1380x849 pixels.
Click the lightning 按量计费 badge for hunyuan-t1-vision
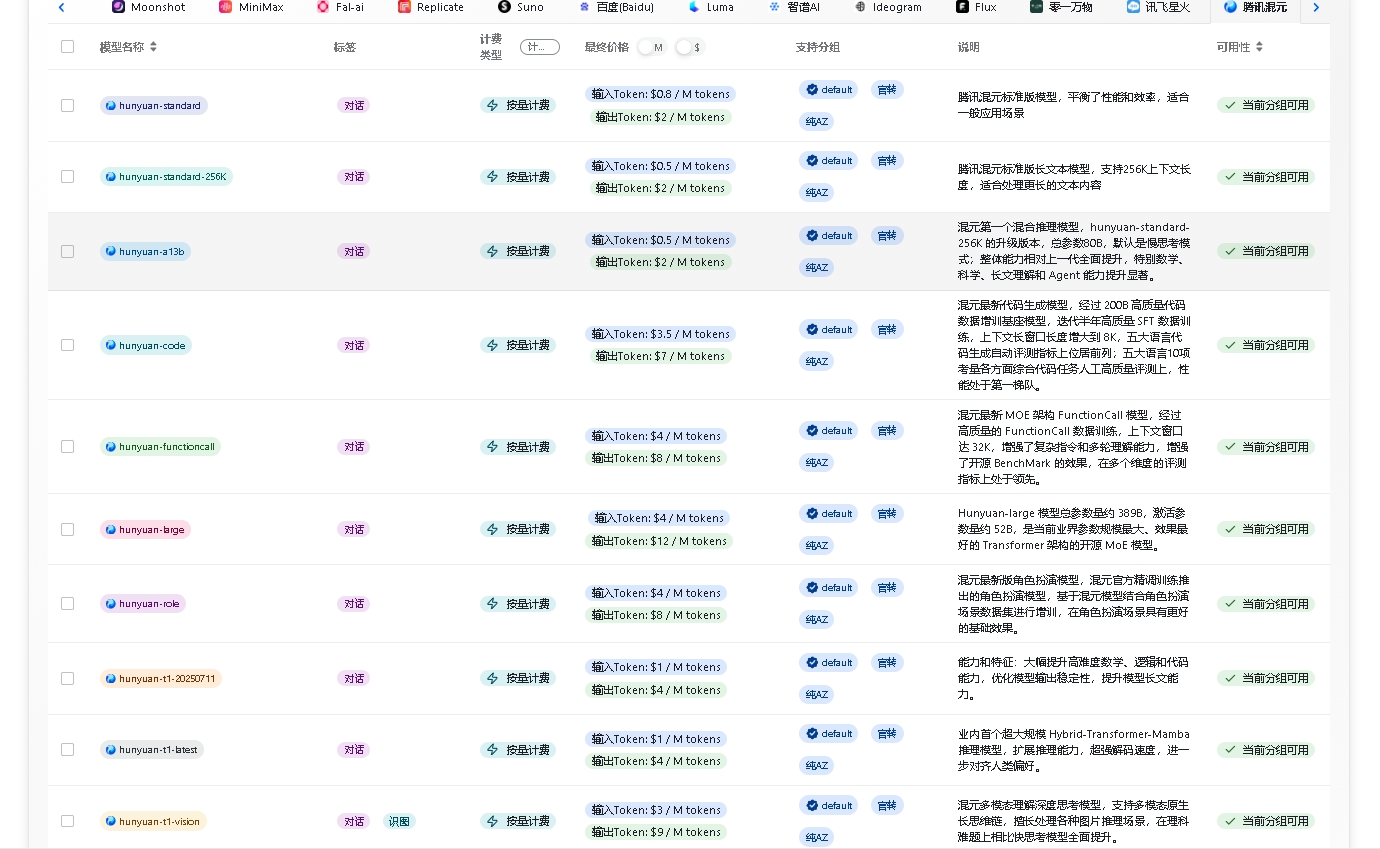click(x=518, y=821)
